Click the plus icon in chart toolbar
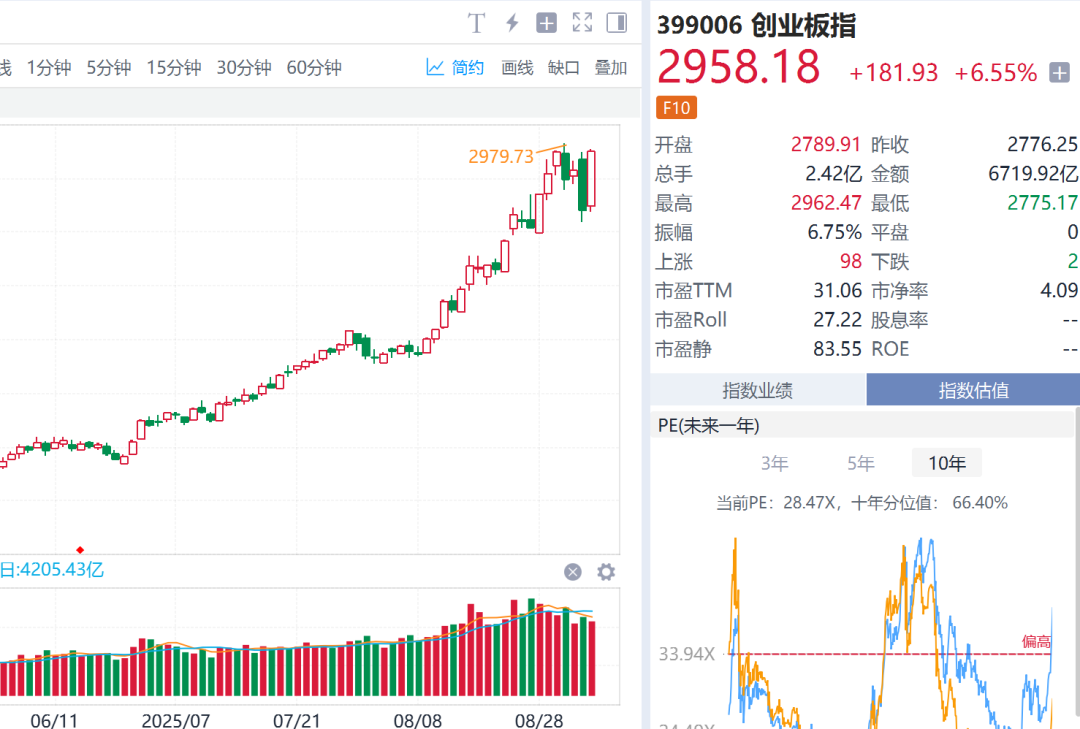The width and height of the screenshot is (1080, 729). click(547, 23)
